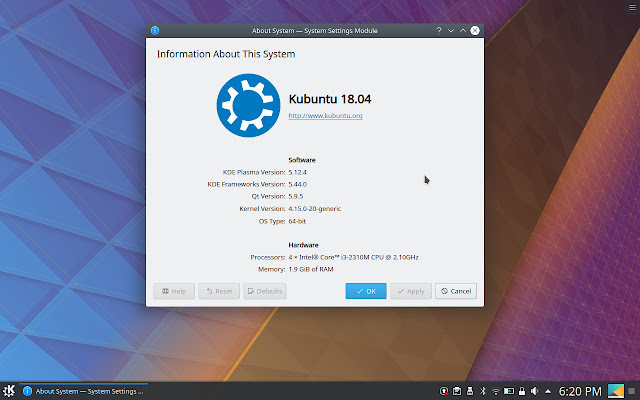Click the Cancel button
This screenshot has height=400, width=640.
(x=456, y=291)
